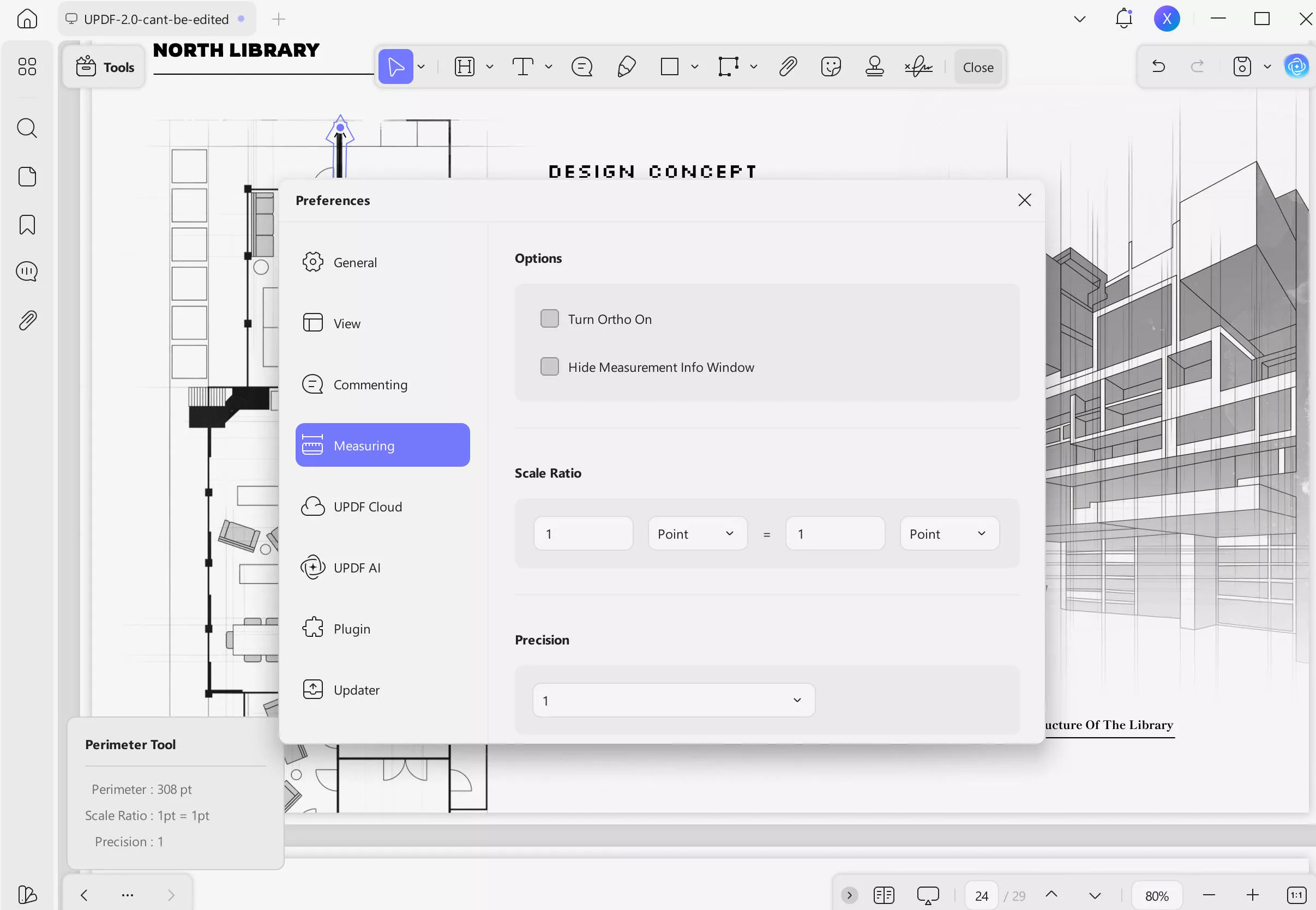Choose the pencil drawing tool
The width and height of the screenshot is (1316, 910).
click(x=626, y=67)
